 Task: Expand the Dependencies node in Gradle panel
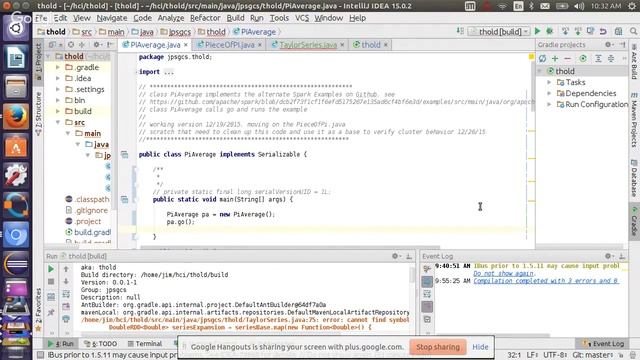click(549, 93)
